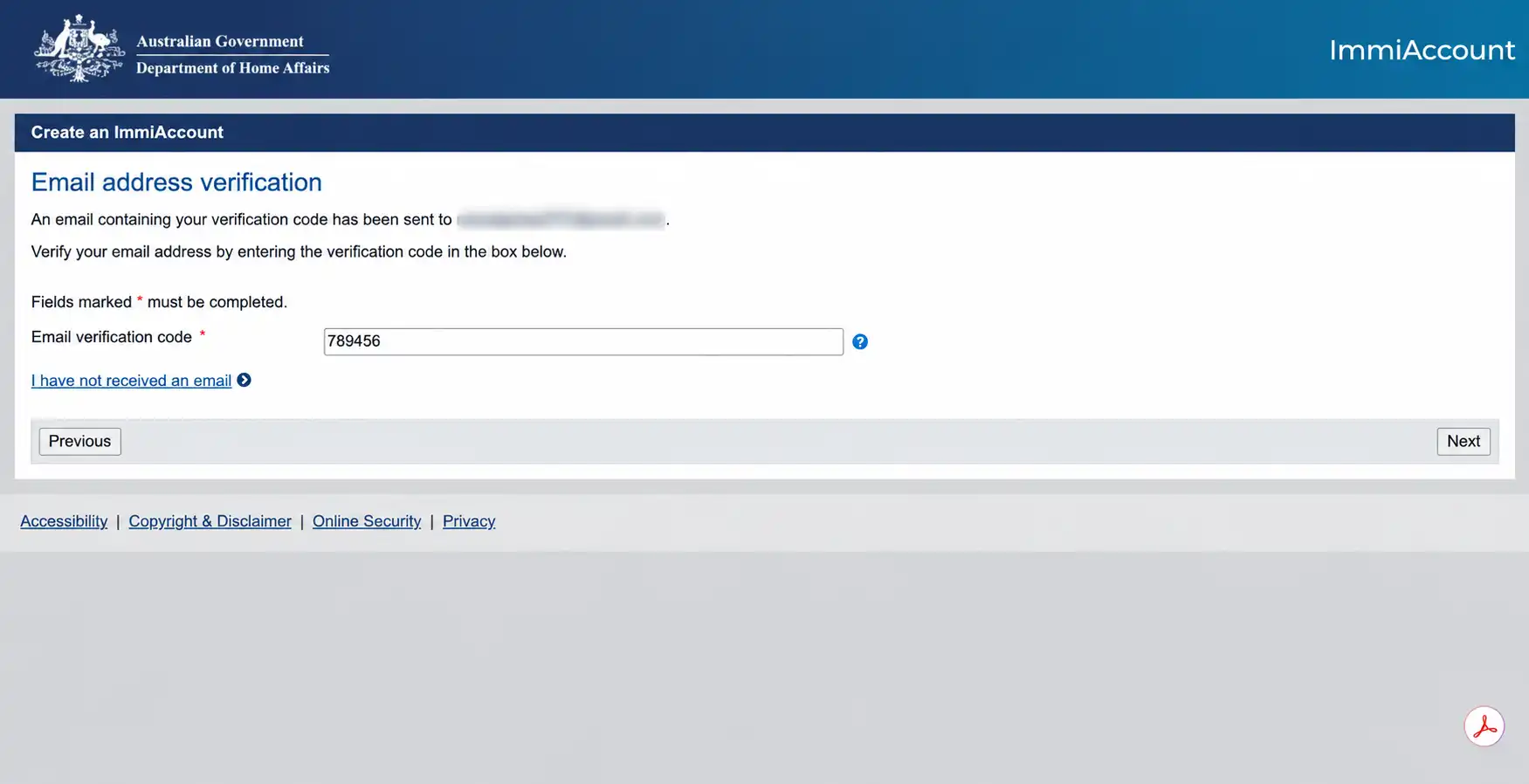Open the Accessibility footer link
The width and height of the screenshot is (1529, 784).
click(64, 521)
